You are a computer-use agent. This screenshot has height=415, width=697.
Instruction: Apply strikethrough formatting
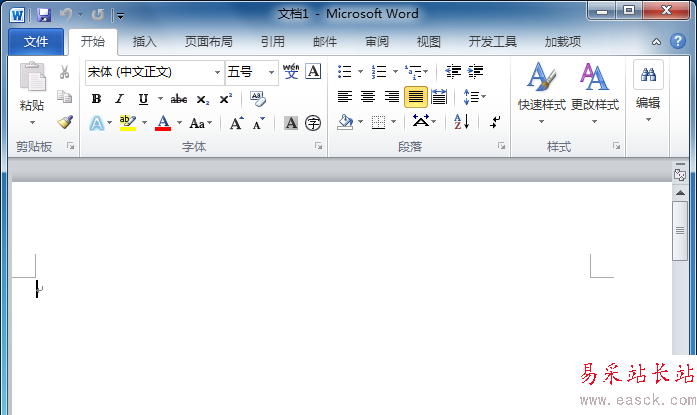point(179,98)
